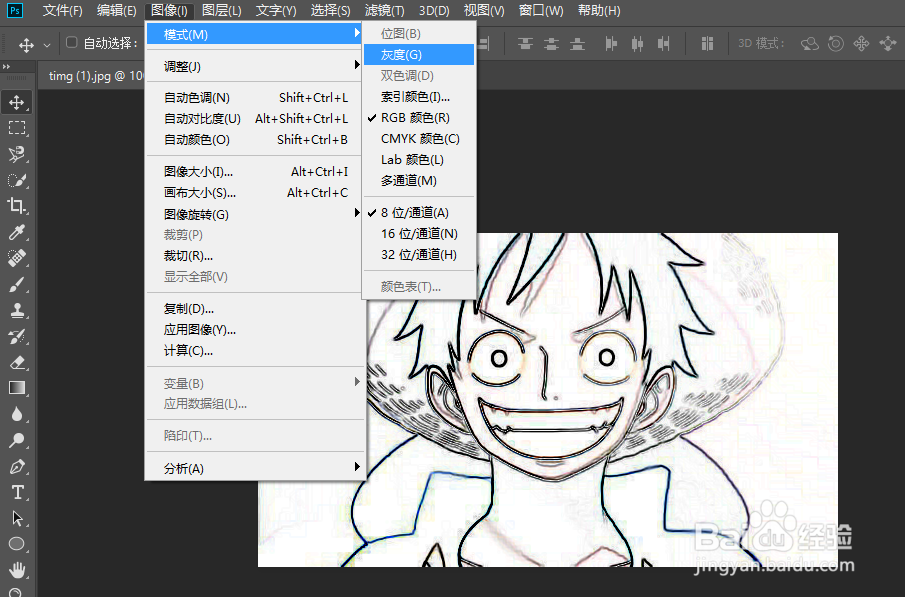Select the Path Selection tool

17,518
